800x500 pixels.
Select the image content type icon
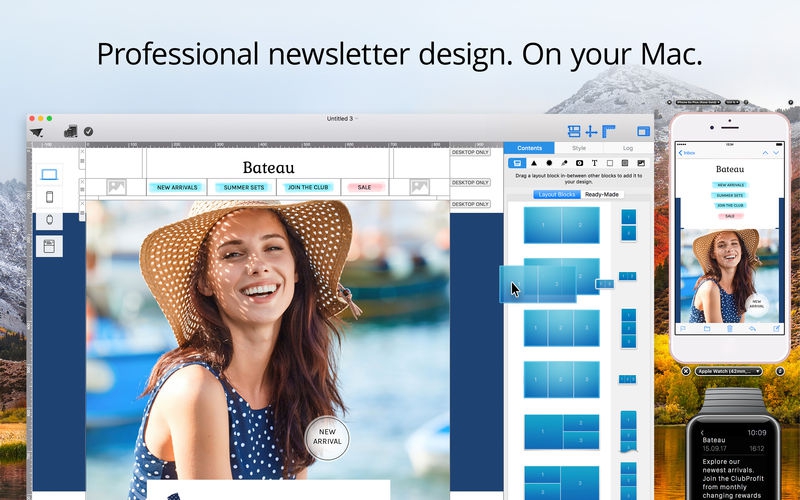pos(641,163)
